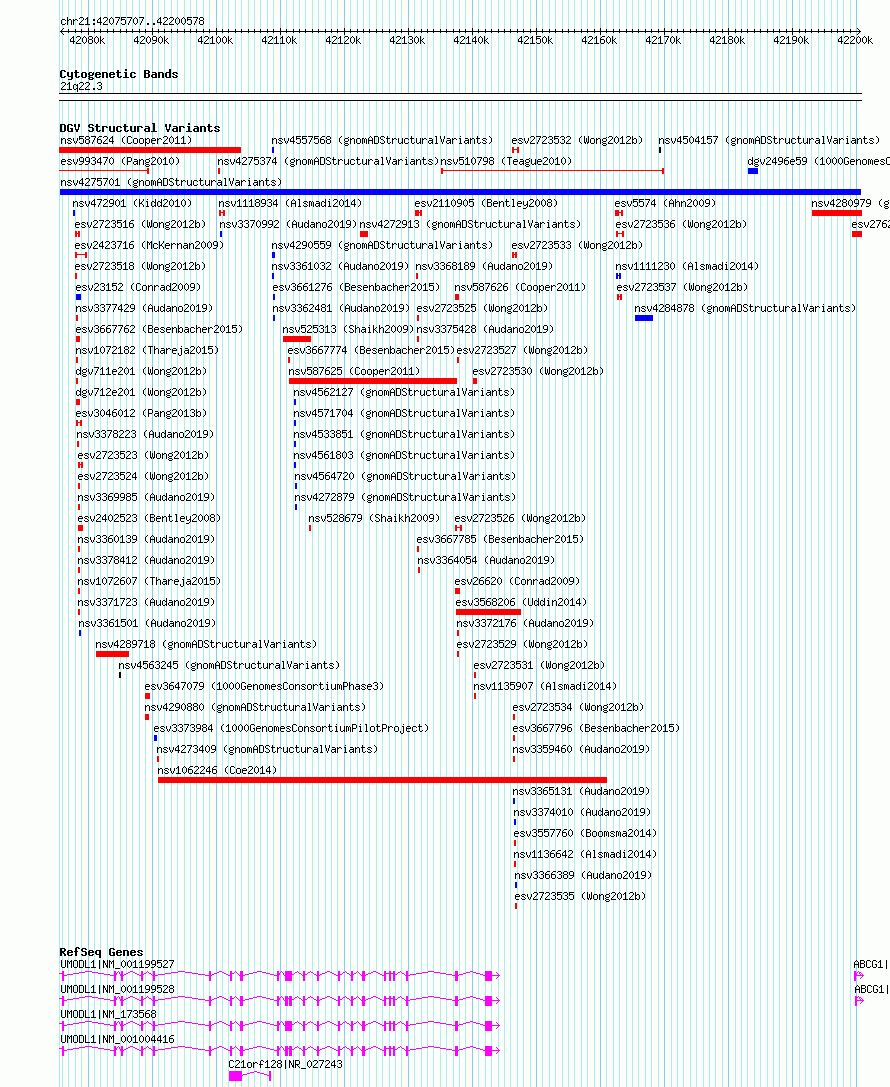Open esv2423716 (McKernan2009) label

point(149,245)
